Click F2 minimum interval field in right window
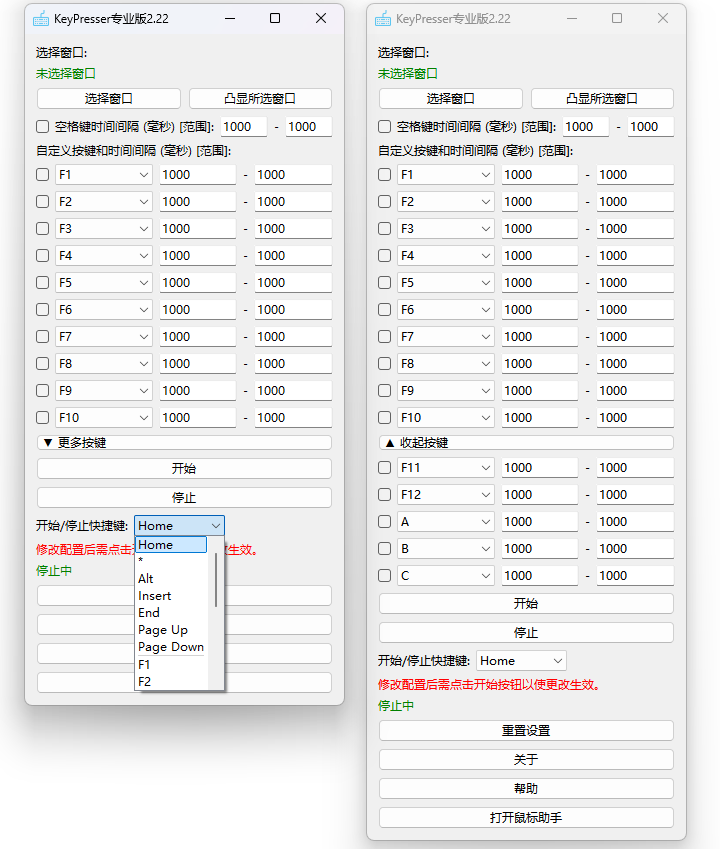Image resolution: width=720 pixels, height=849 pixels. pyautogui.click(x=540, y=202)
